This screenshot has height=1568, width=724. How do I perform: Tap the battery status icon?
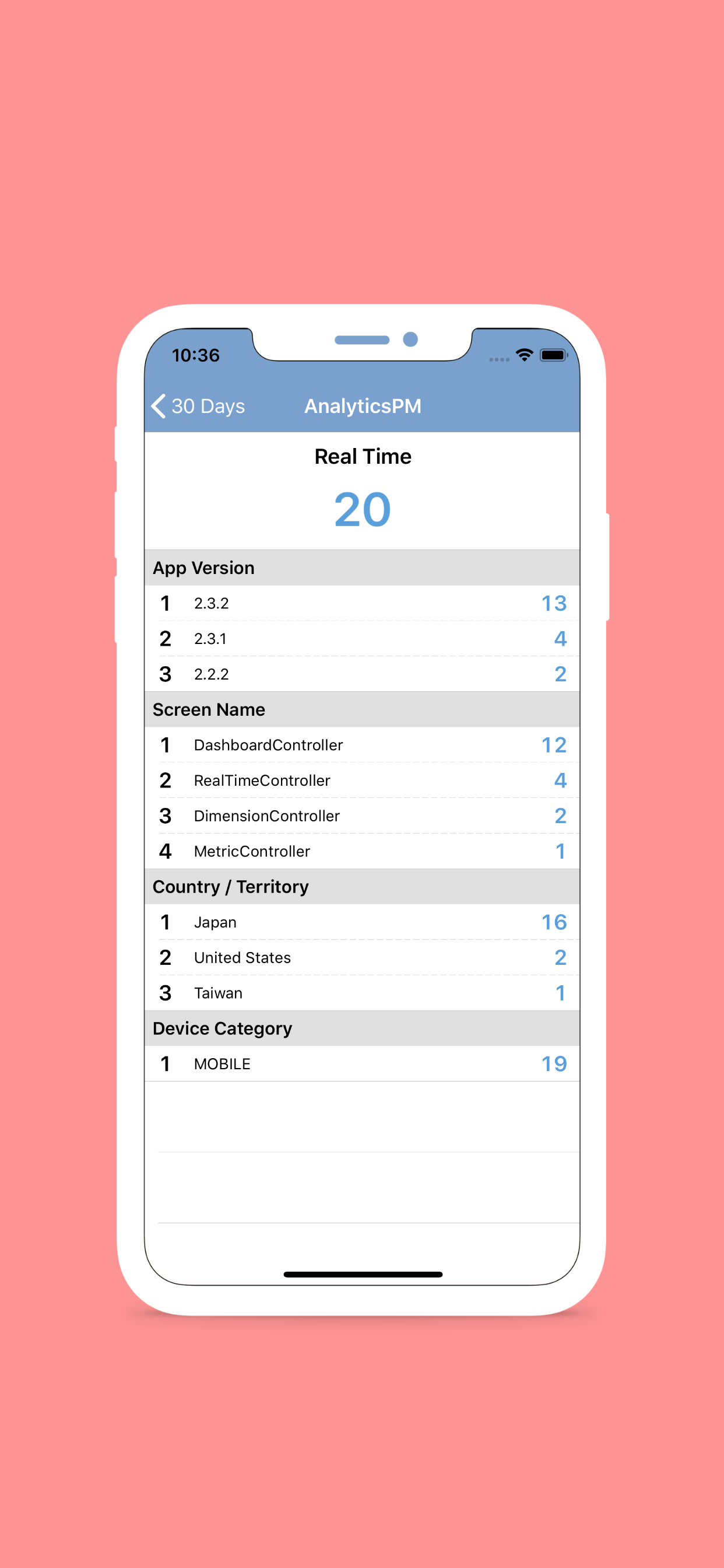553,355
